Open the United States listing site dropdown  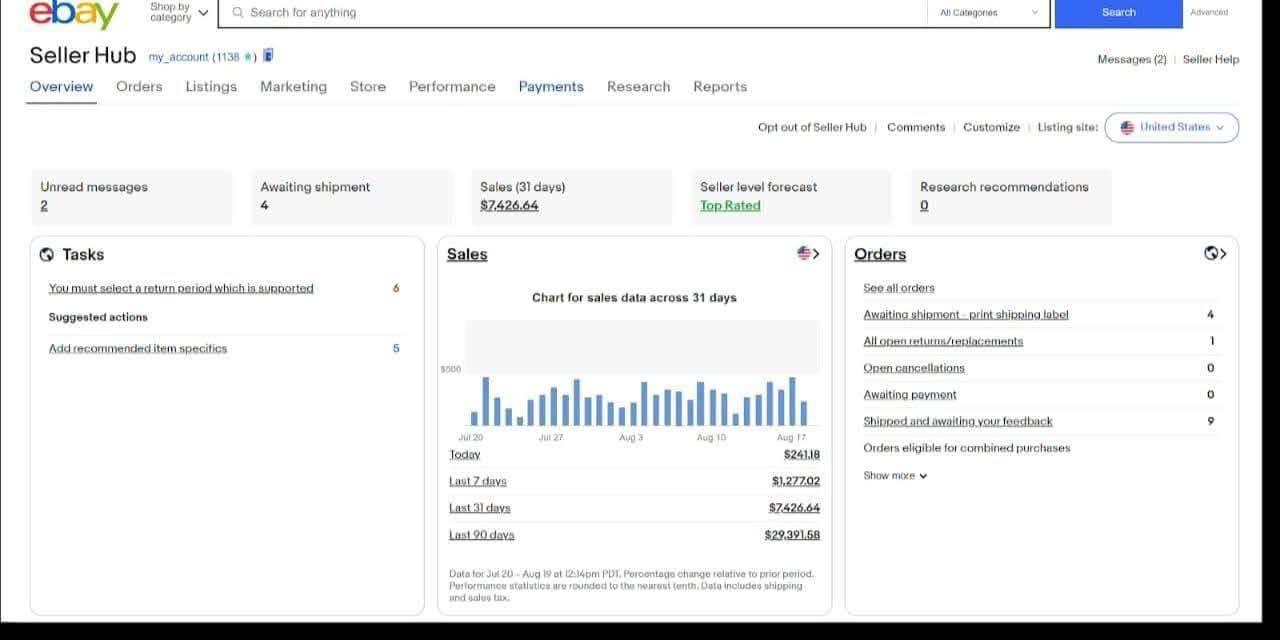coord(1172,128)
